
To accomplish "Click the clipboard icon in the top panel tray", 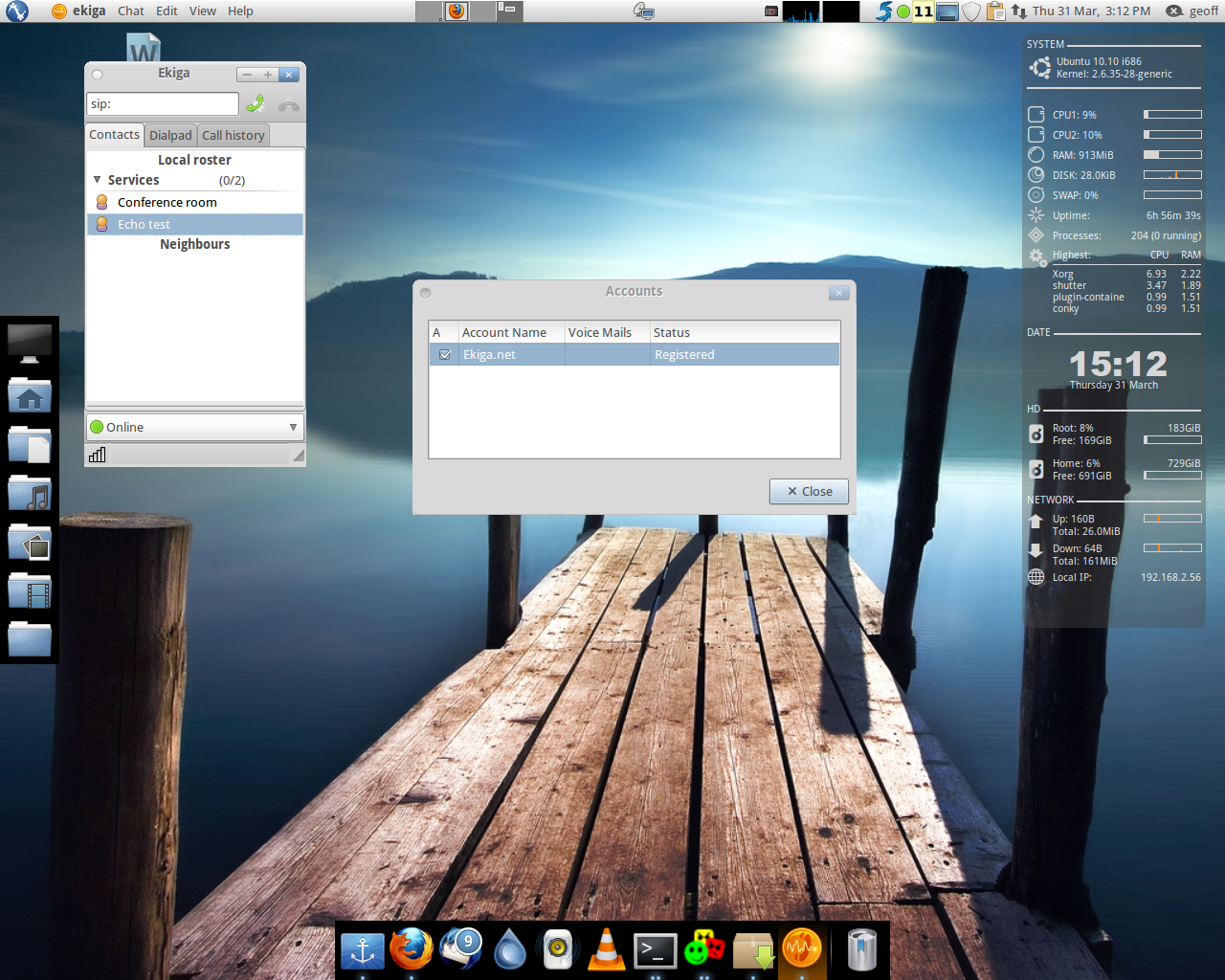I will point(996,11).
